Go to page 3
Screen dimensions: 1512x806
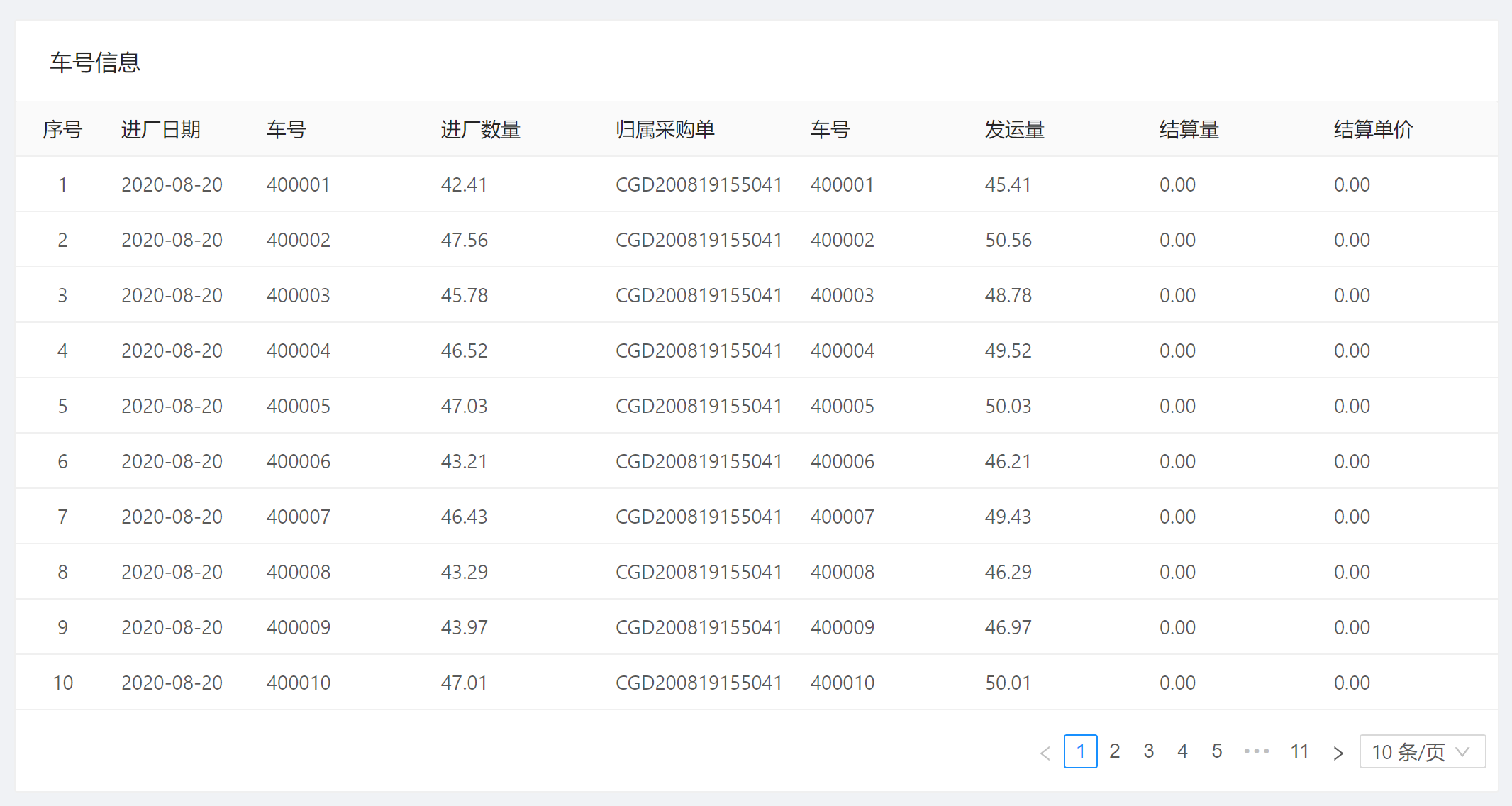[x=1149, y=751]
